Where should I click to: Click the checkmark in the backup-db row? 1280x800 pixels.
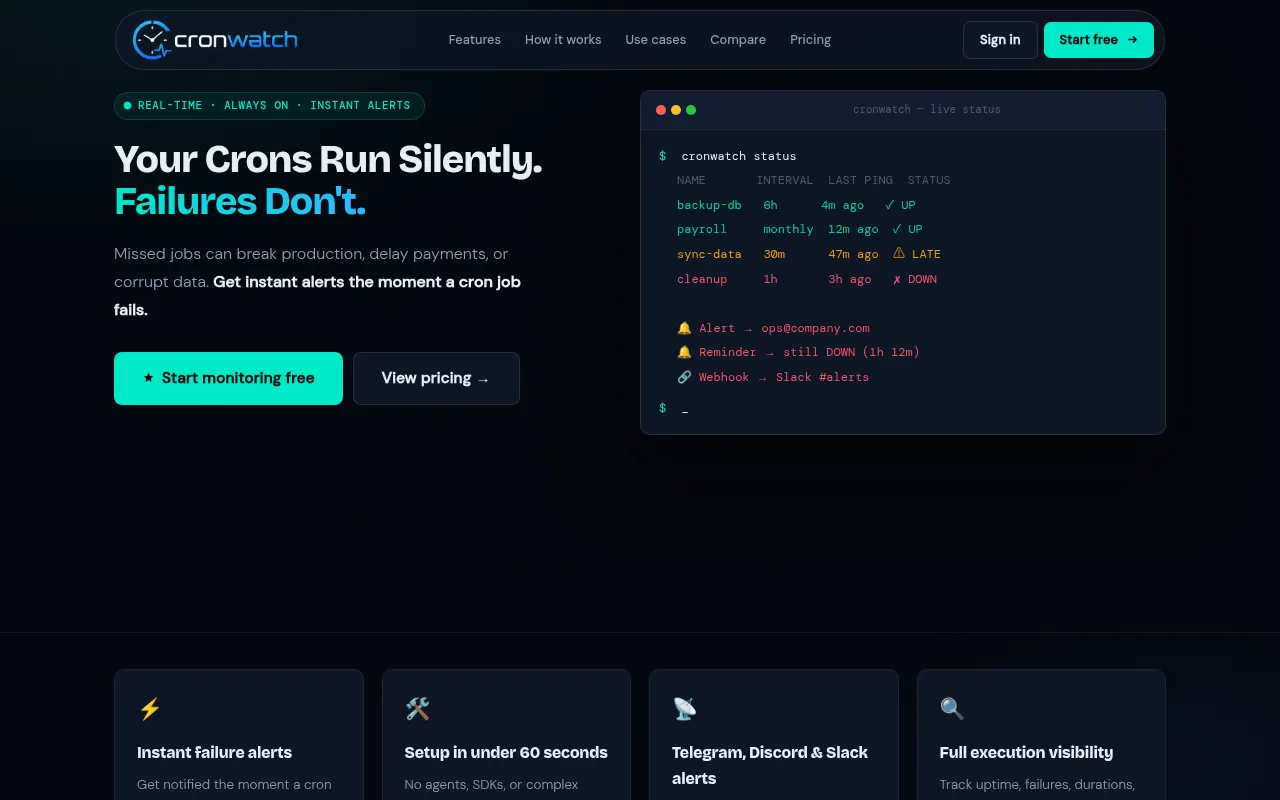click(x=890, y=205)
